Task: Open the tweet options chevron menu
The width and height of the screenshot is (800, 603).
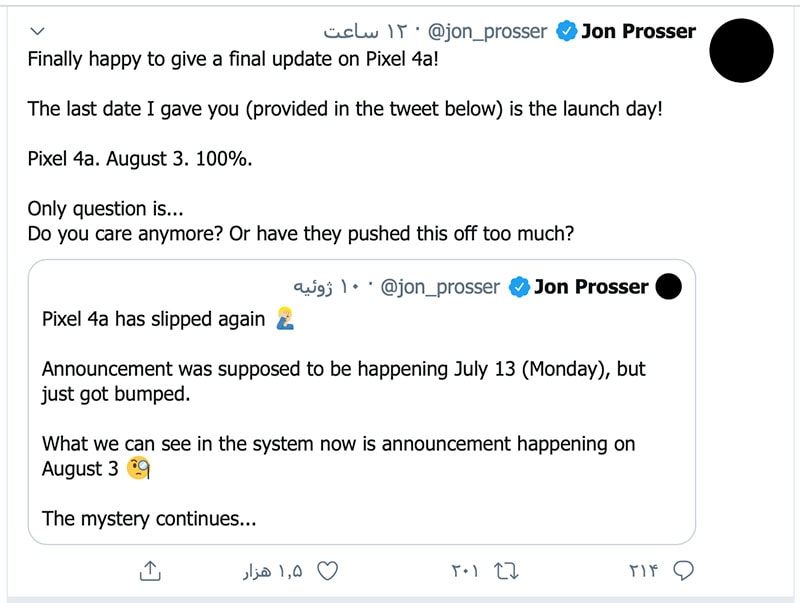Action: pos(37,32)
